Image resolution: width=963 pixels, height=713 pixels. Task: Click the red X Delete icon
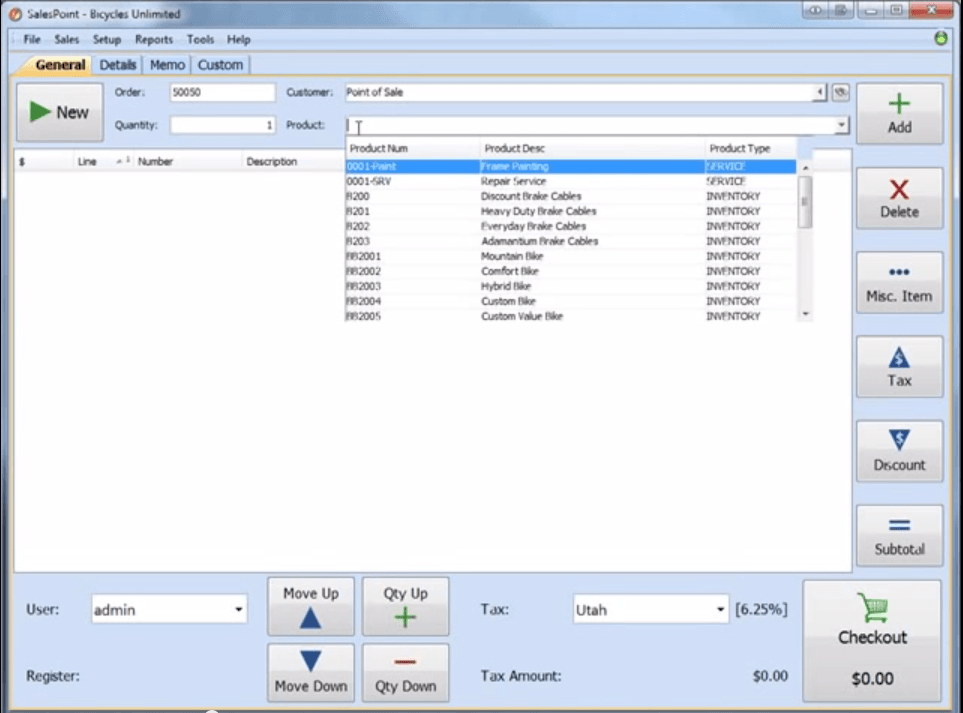click(898, 190)
